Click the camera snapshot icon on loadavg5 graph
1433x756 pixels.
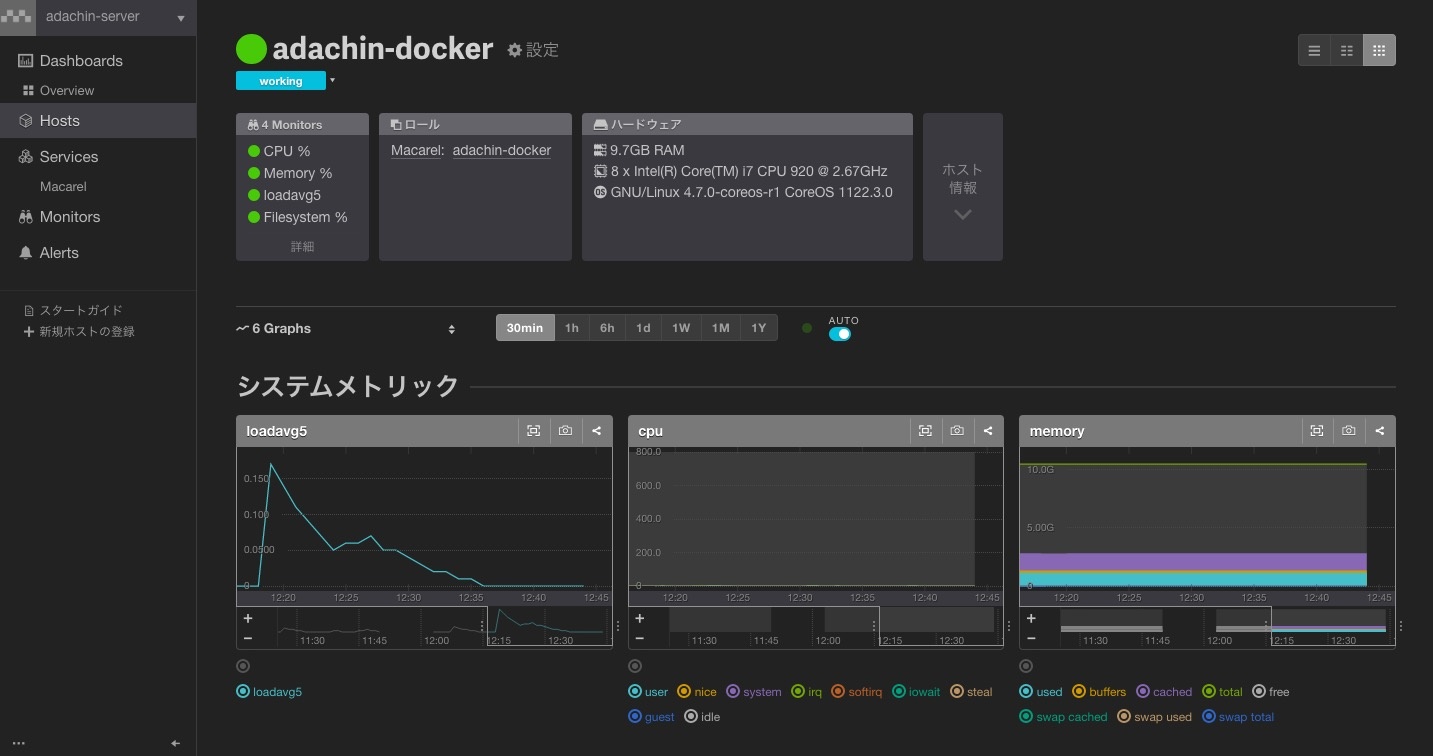pyautogui.click(x=565, y=431)
